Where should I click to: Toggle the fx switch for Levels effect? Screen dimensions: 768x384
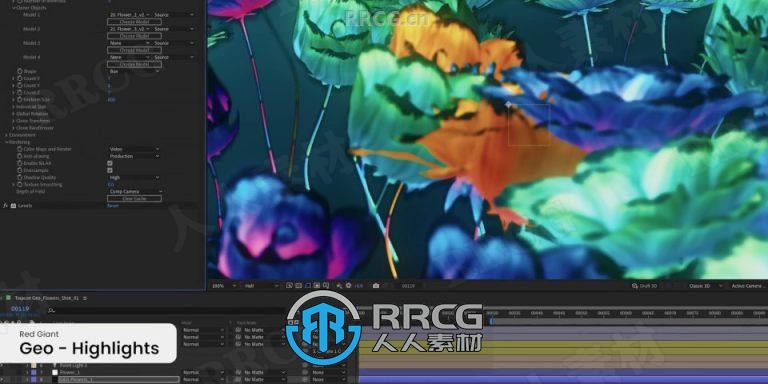click(x=5, y=206)
